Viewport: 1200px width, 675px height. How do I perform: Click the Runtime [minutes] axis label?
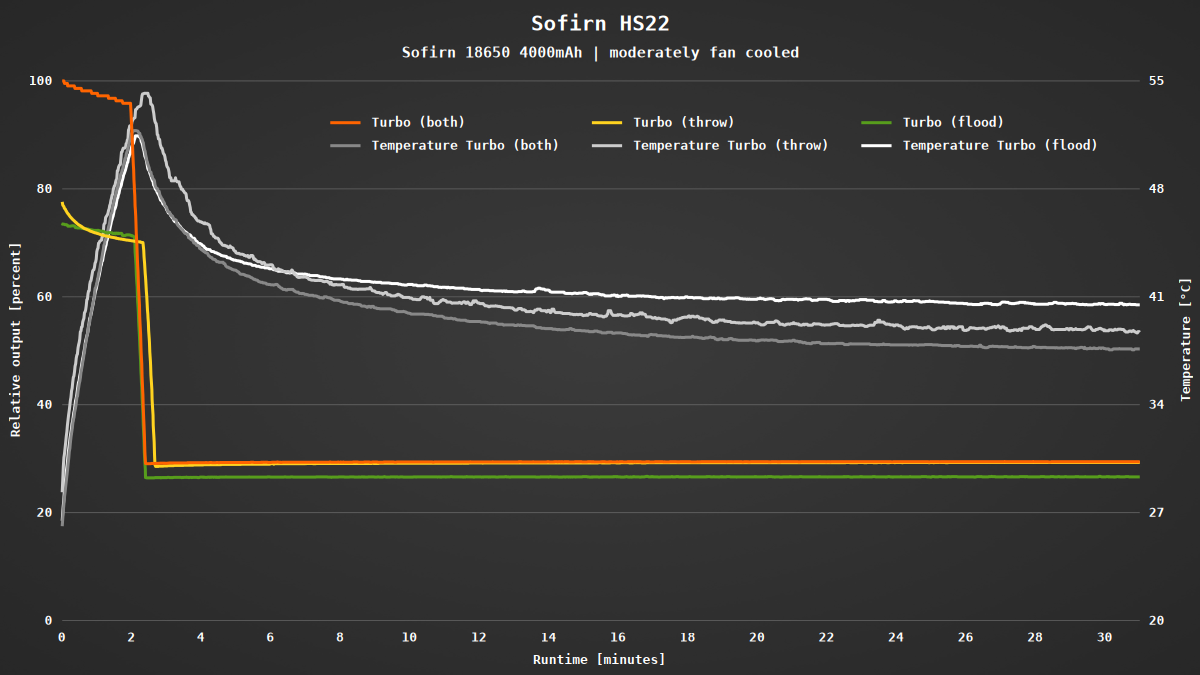pyautogui.click(x=599, y=659)
